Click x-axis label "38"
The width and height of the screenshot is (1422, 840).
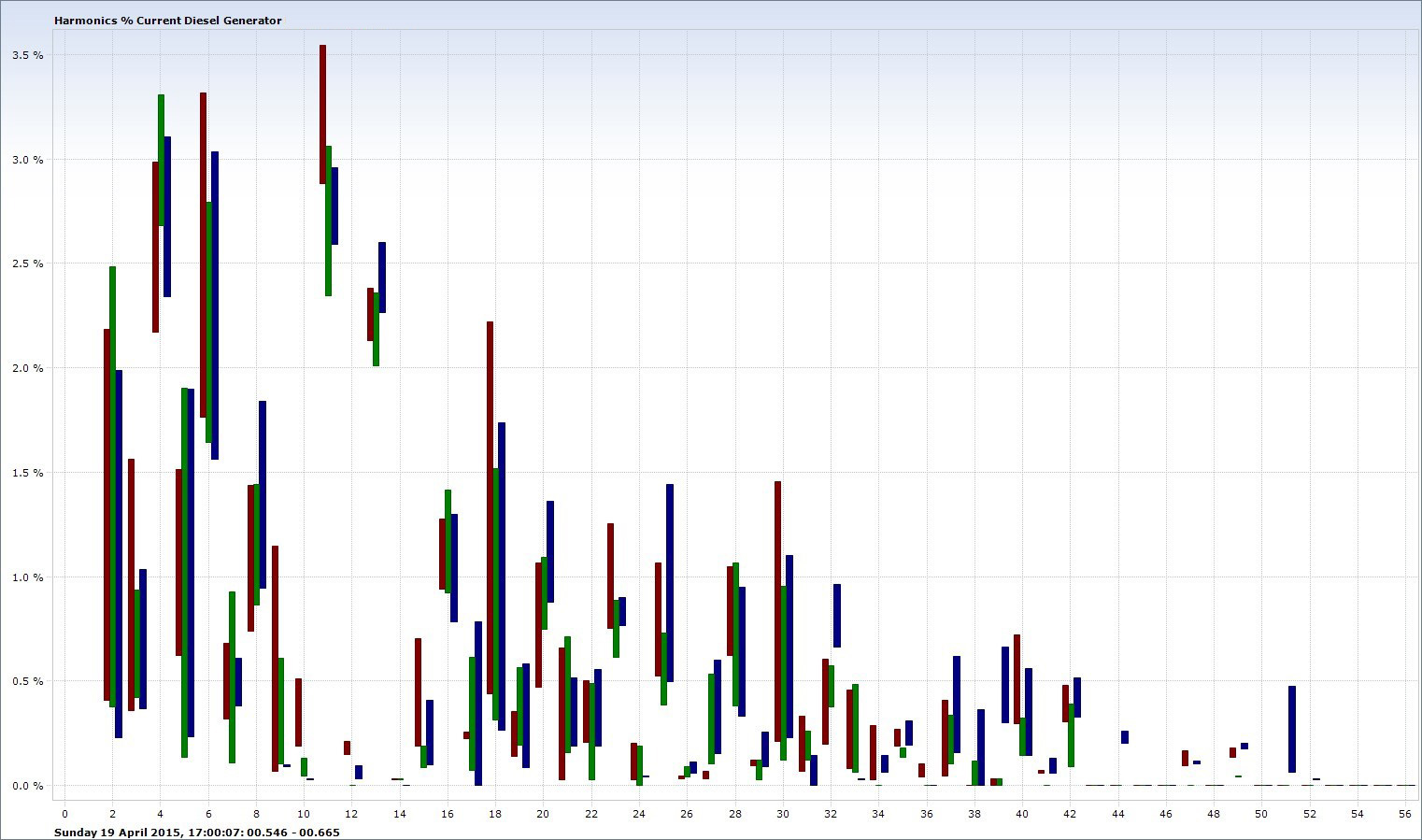[974, 815]
